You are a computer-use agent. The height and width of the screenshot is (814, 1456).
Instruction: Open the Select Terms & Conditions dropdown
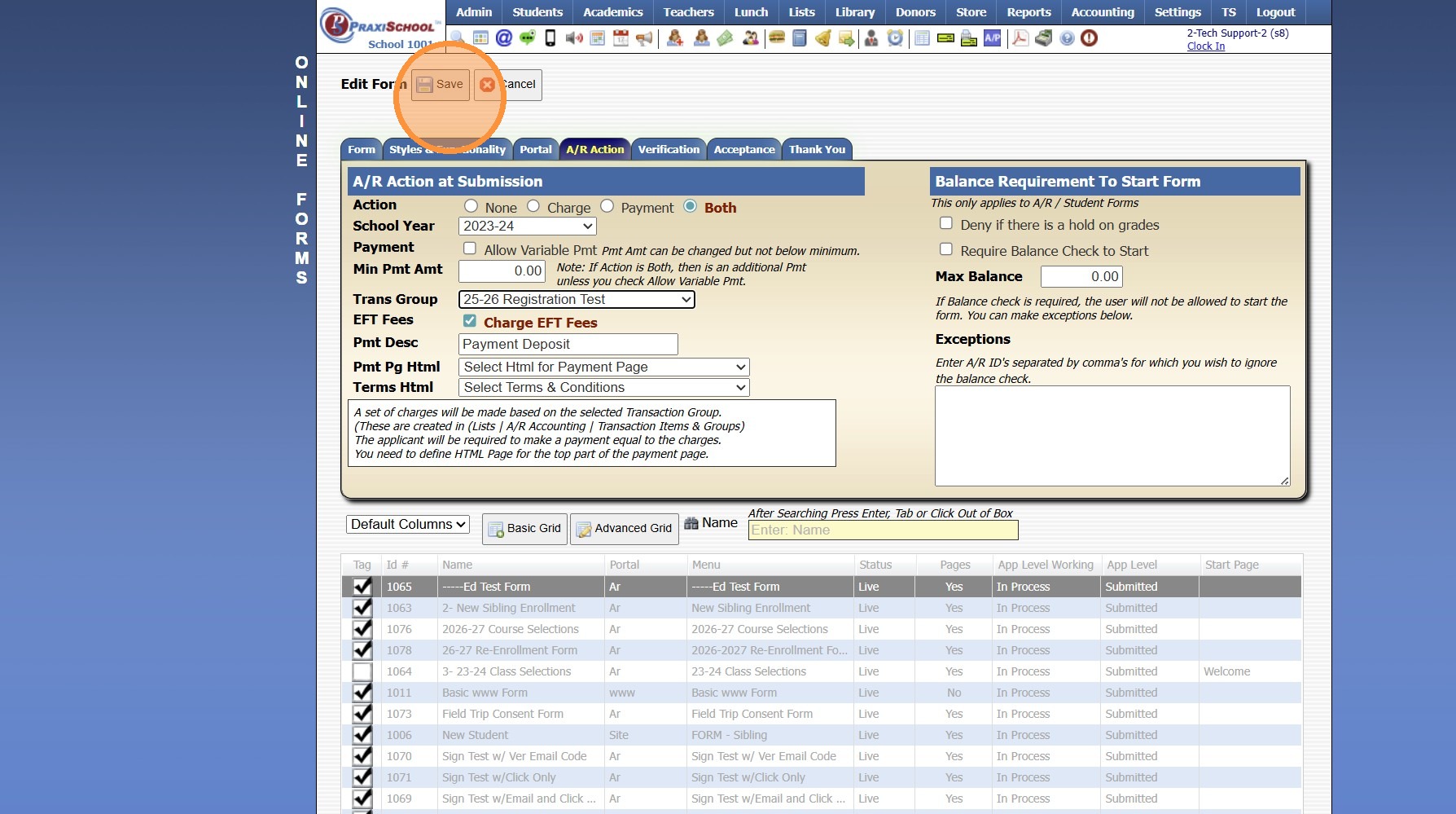click(x=603, y=388)
